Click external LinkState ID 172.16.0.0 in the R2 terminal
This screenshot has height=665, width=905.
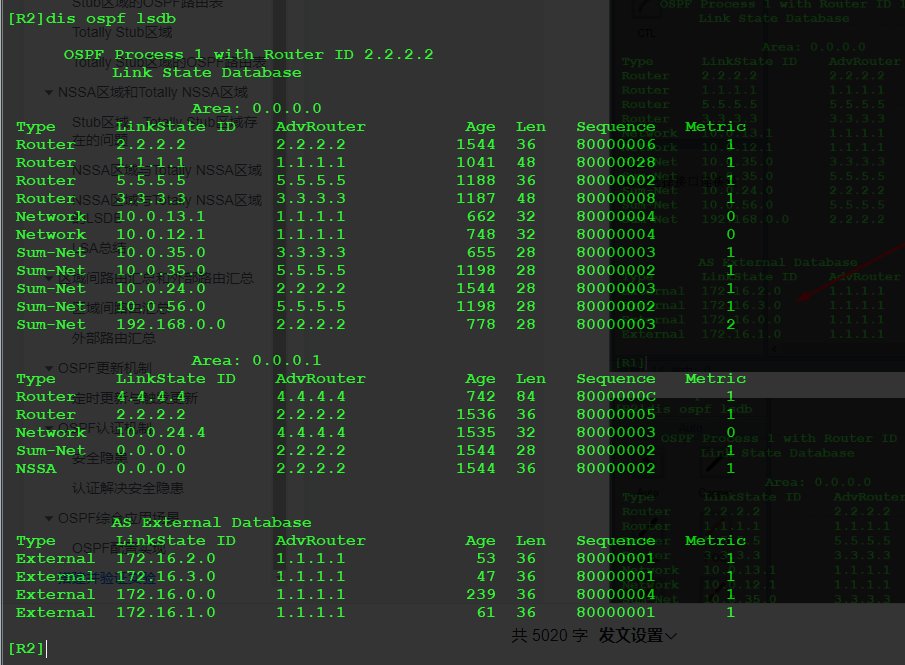coord(166,594)
